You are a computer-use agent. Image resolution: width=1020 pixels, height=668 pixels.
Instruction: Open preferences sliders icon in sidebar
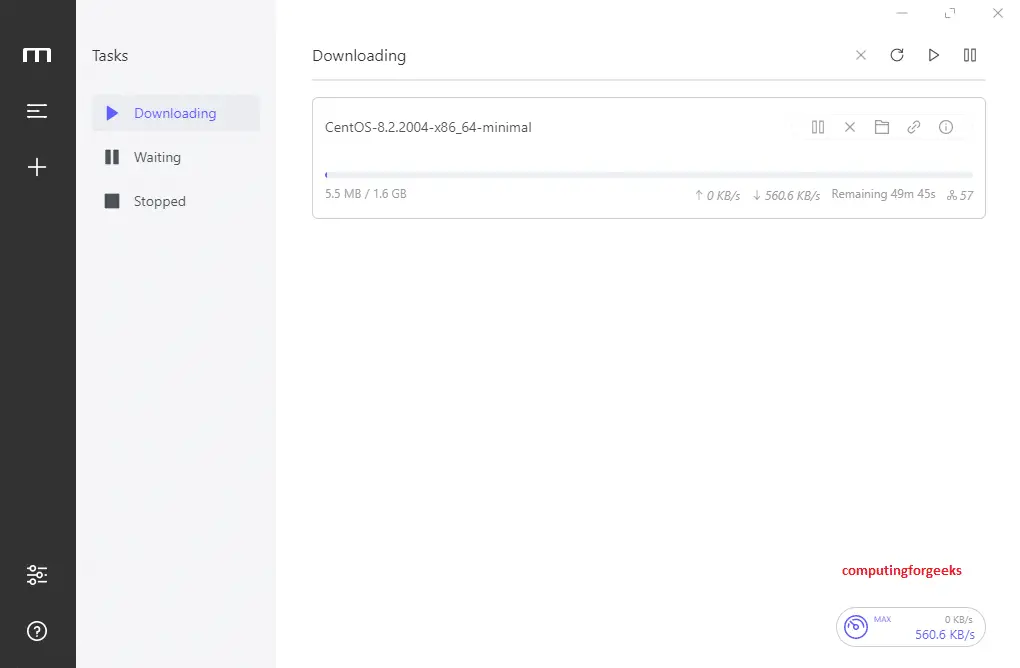tap(37, 574)
